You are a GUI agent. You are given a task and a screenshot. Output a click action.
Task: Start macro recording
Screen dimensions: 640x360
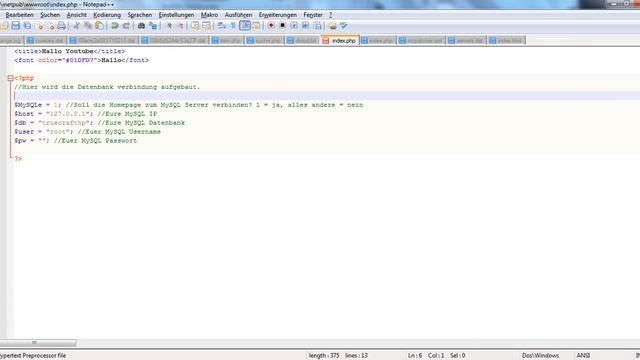pos(271,26)
